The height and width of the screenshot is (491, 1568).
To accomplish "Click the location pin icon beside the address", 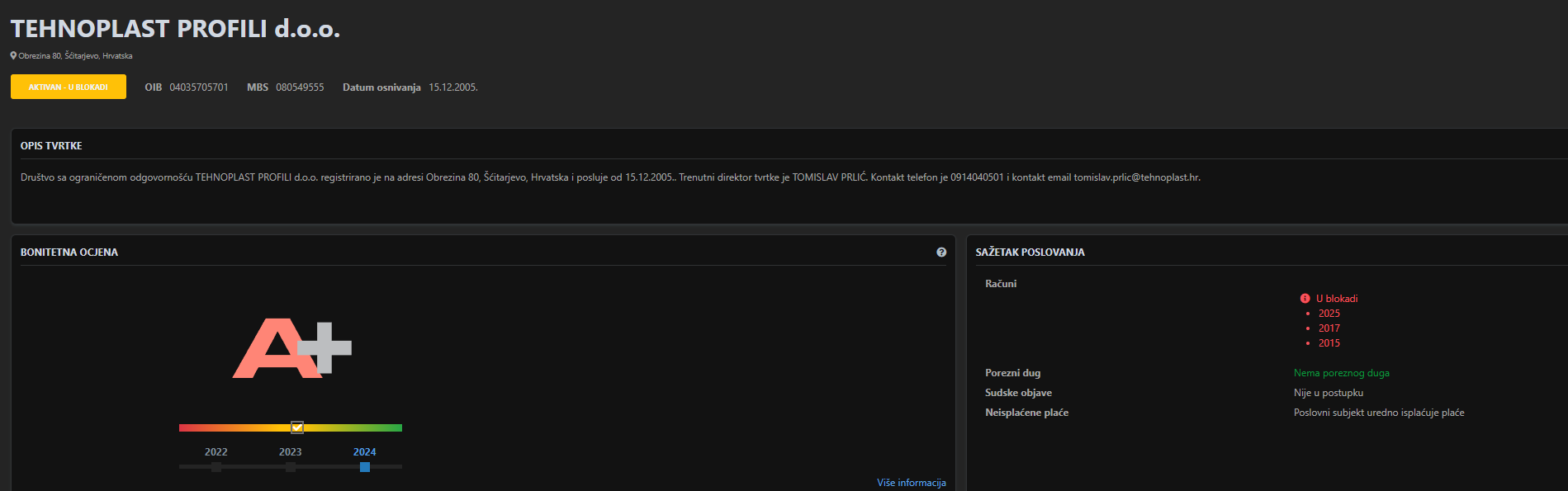I will click(x=13, y=55).
